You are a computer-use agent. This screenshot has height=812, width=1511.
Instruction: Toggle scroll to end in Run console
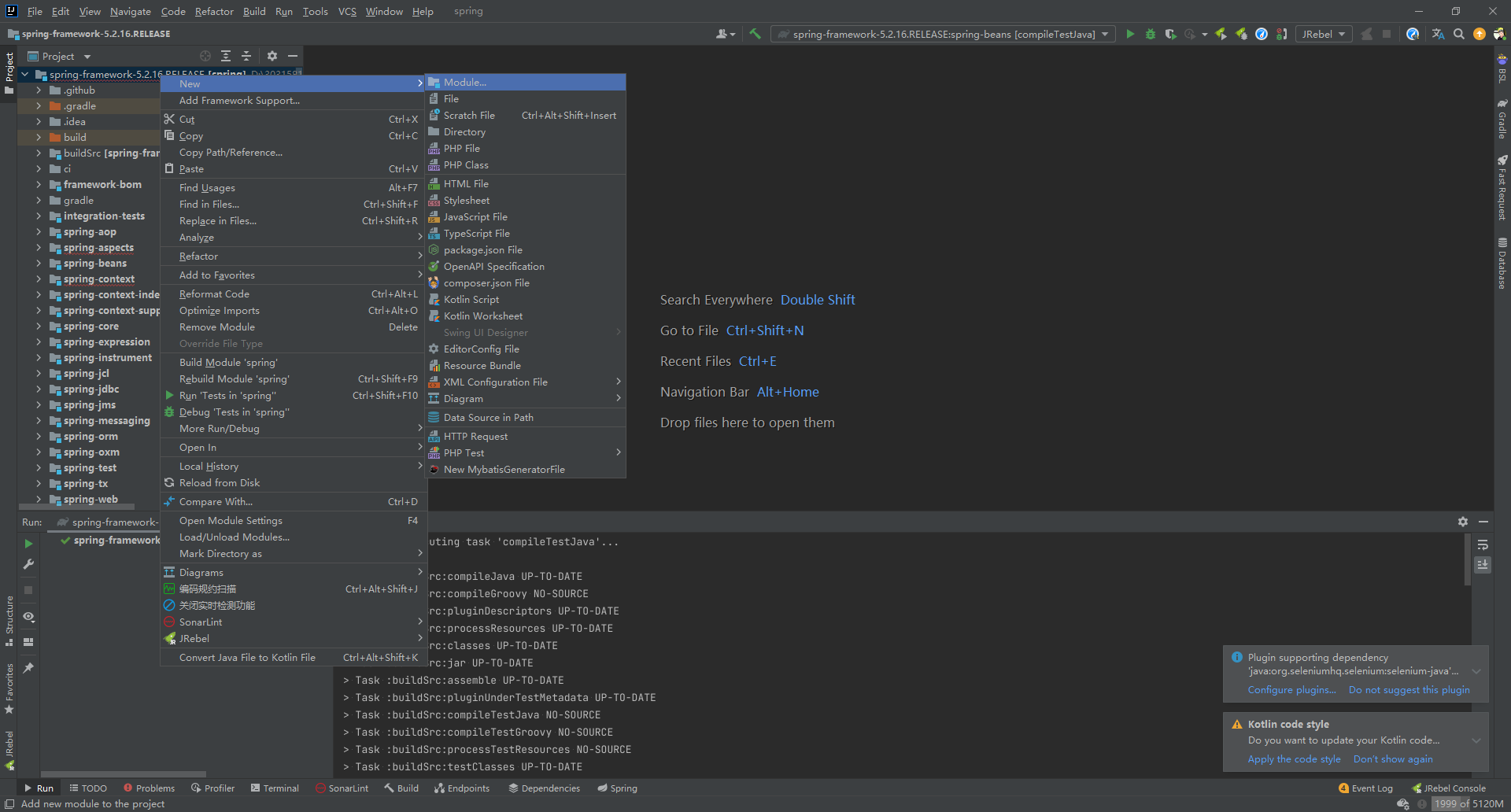point(1483,565)
